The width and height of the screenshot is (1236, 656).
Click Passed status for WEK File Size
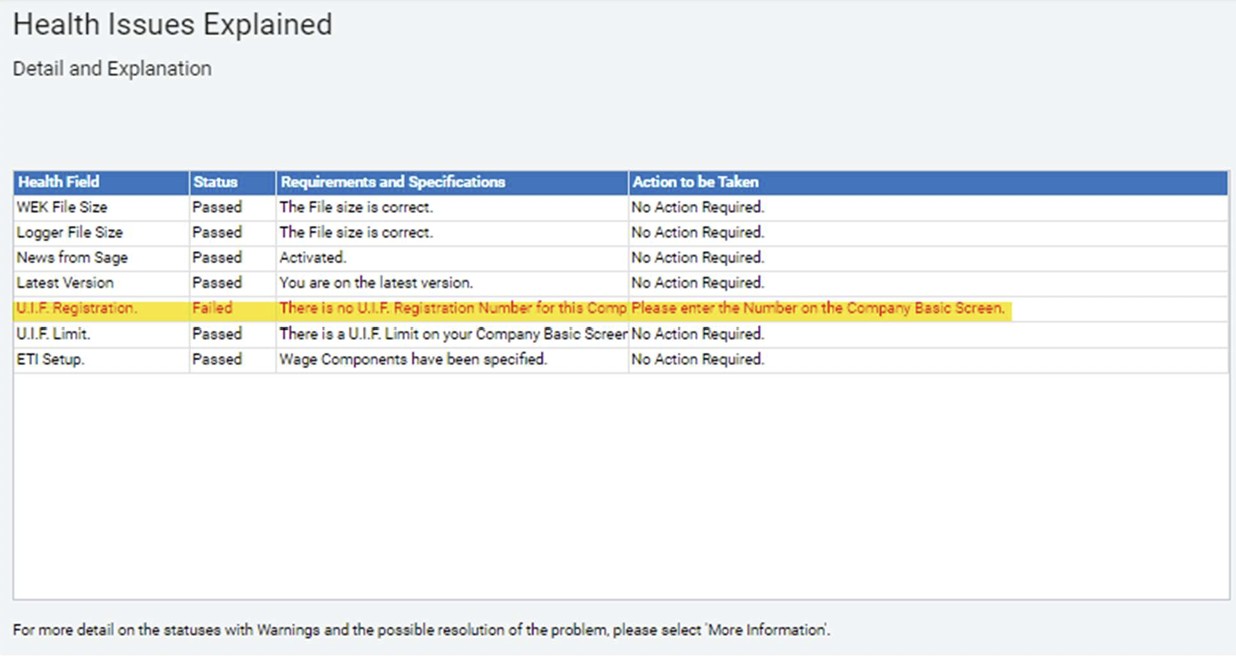(x=217, y=207)
